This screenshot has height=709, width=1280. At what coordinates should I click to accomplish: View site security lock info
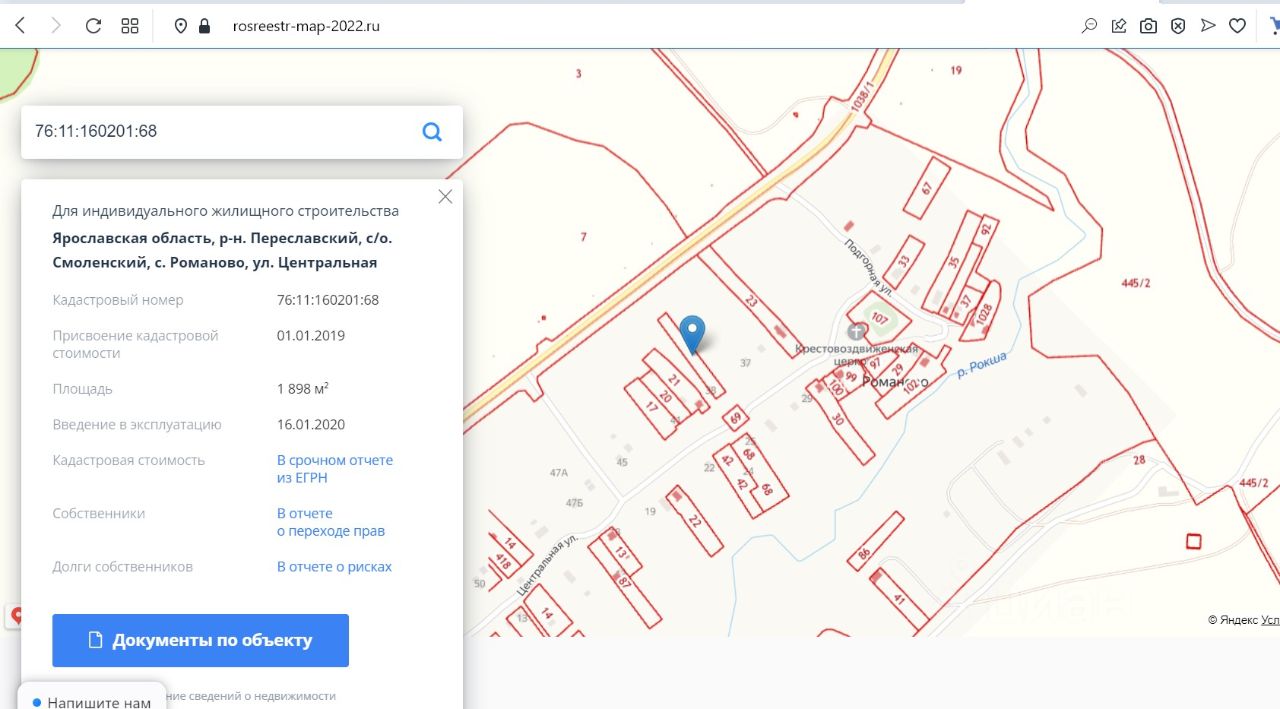[x=205, y=26]
